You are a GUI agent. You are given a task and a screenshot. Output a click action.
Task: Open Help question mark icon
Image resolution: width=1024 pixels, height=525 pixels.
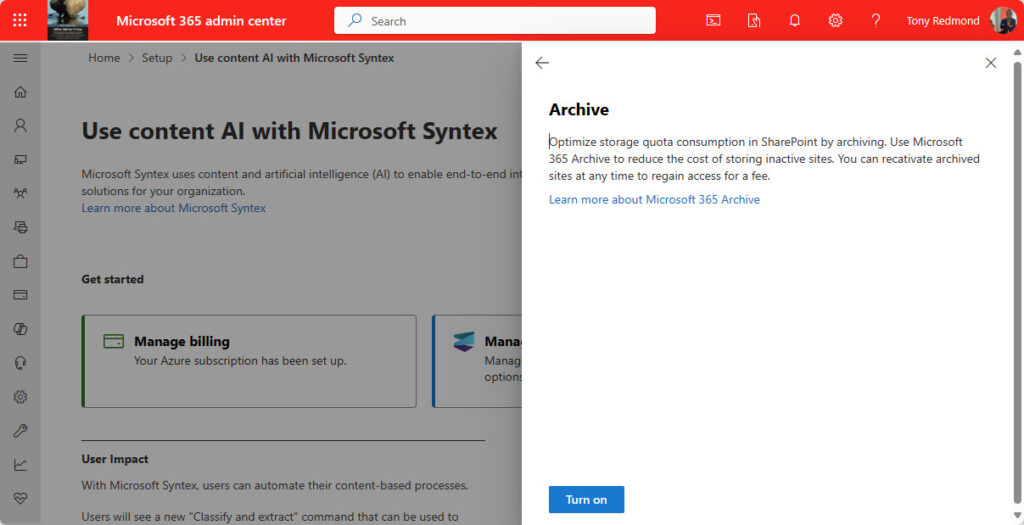click(x=876, y=20)
